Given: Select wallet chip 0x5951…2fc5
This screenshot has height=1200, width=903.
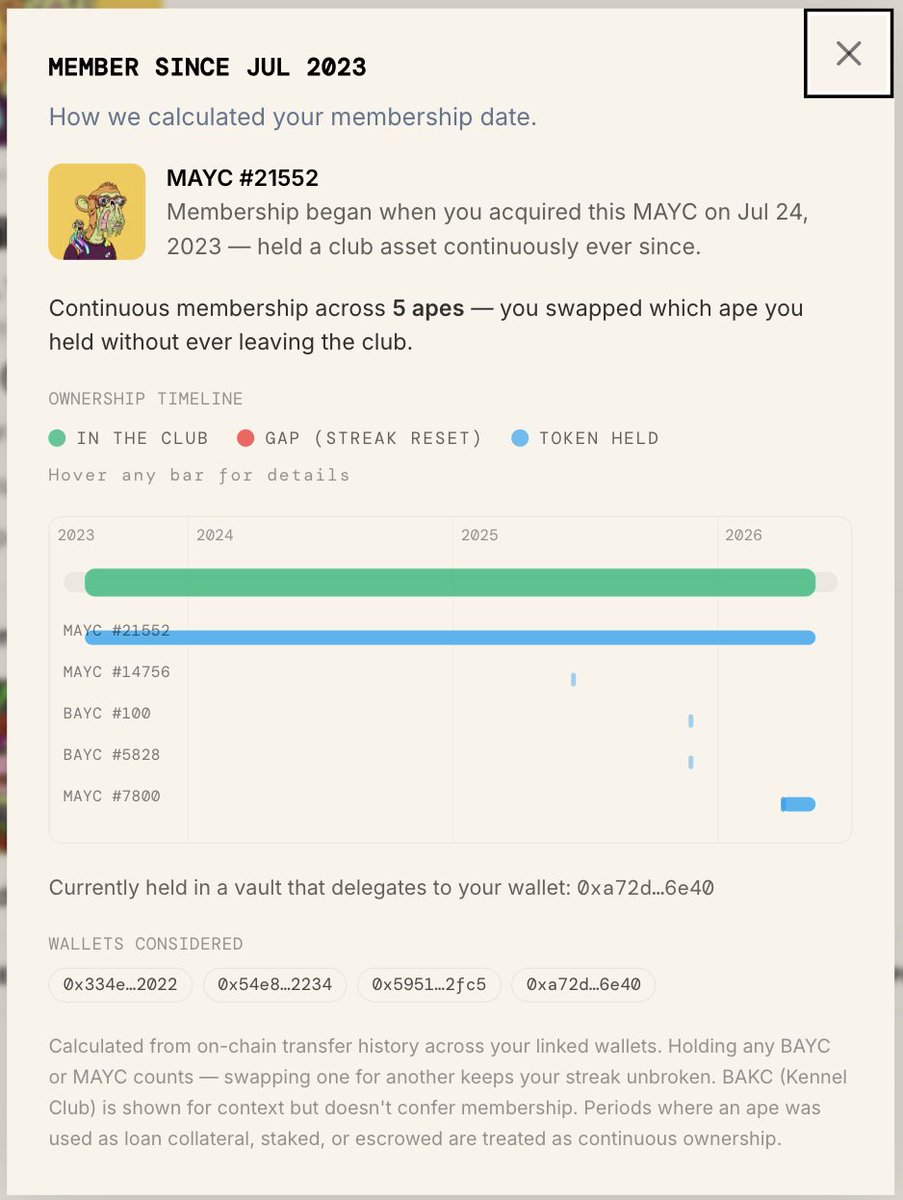Looking at the screenshot, I should [x=429, y=985].
